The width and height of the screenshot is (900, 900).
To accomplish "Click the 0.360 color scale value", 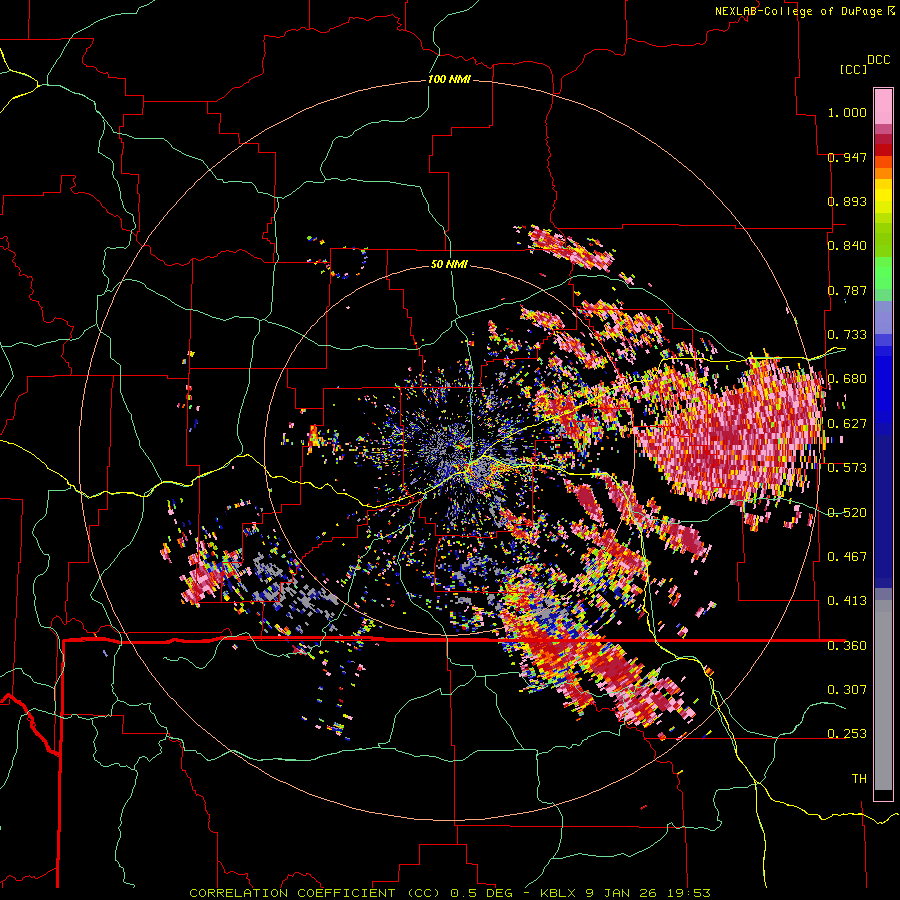I will [847, 646].
